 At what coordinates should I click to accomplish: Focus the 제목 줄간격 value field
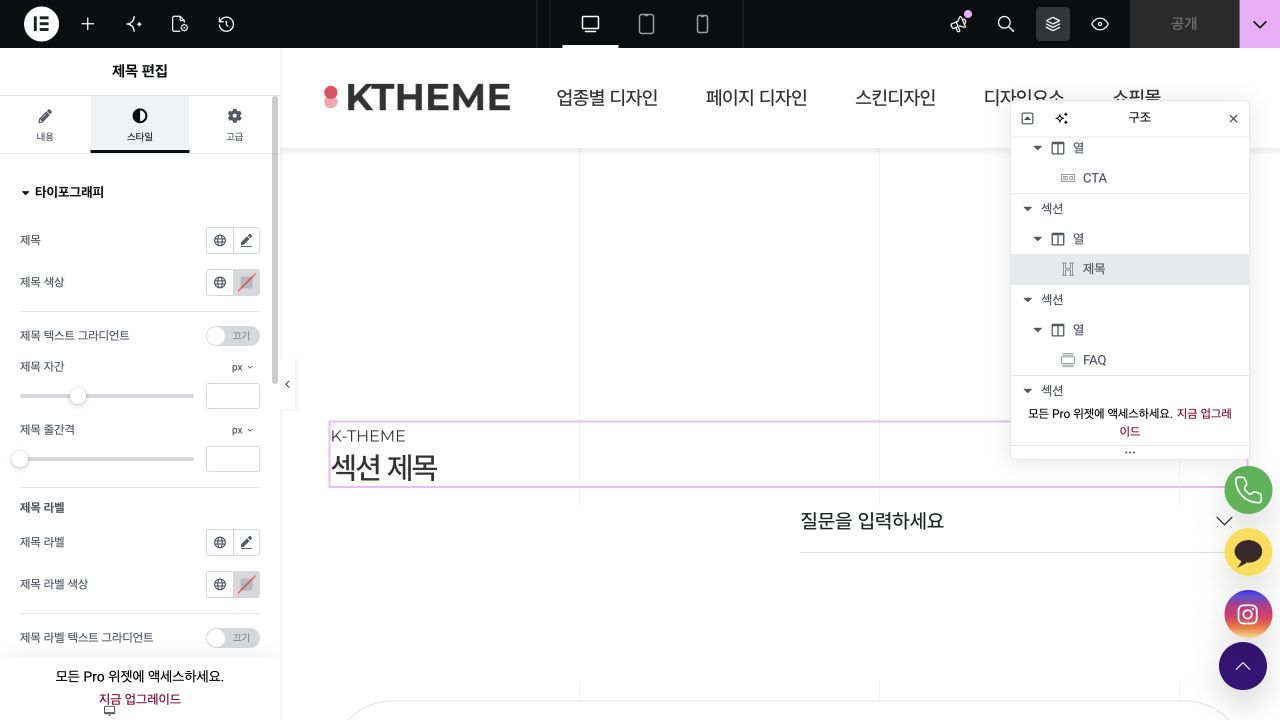pyautogui.click(x=233, y=459)
